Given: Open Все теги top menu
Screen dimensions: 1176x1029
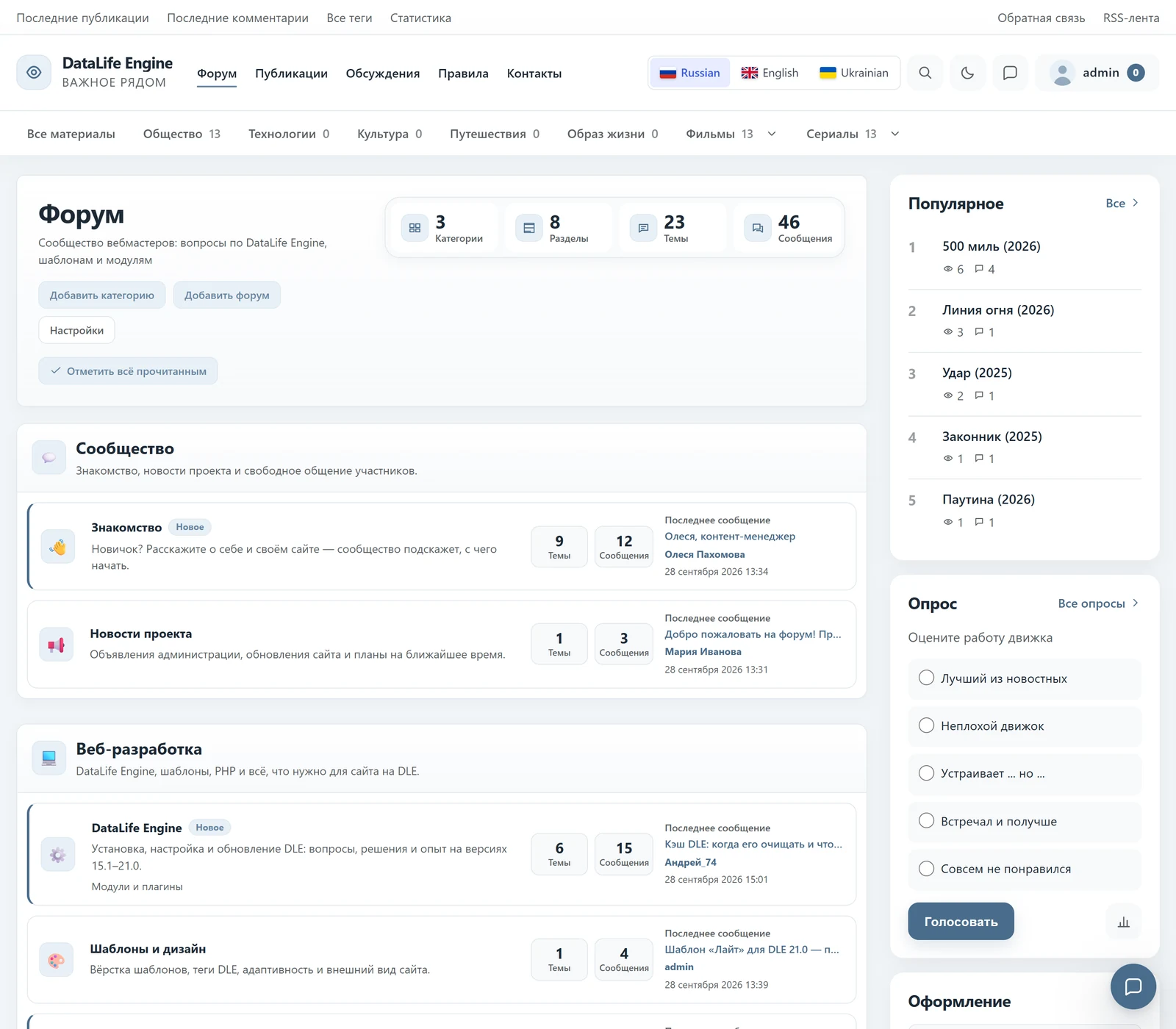Looking at the screenshot, I should click(x=349, y=18).
